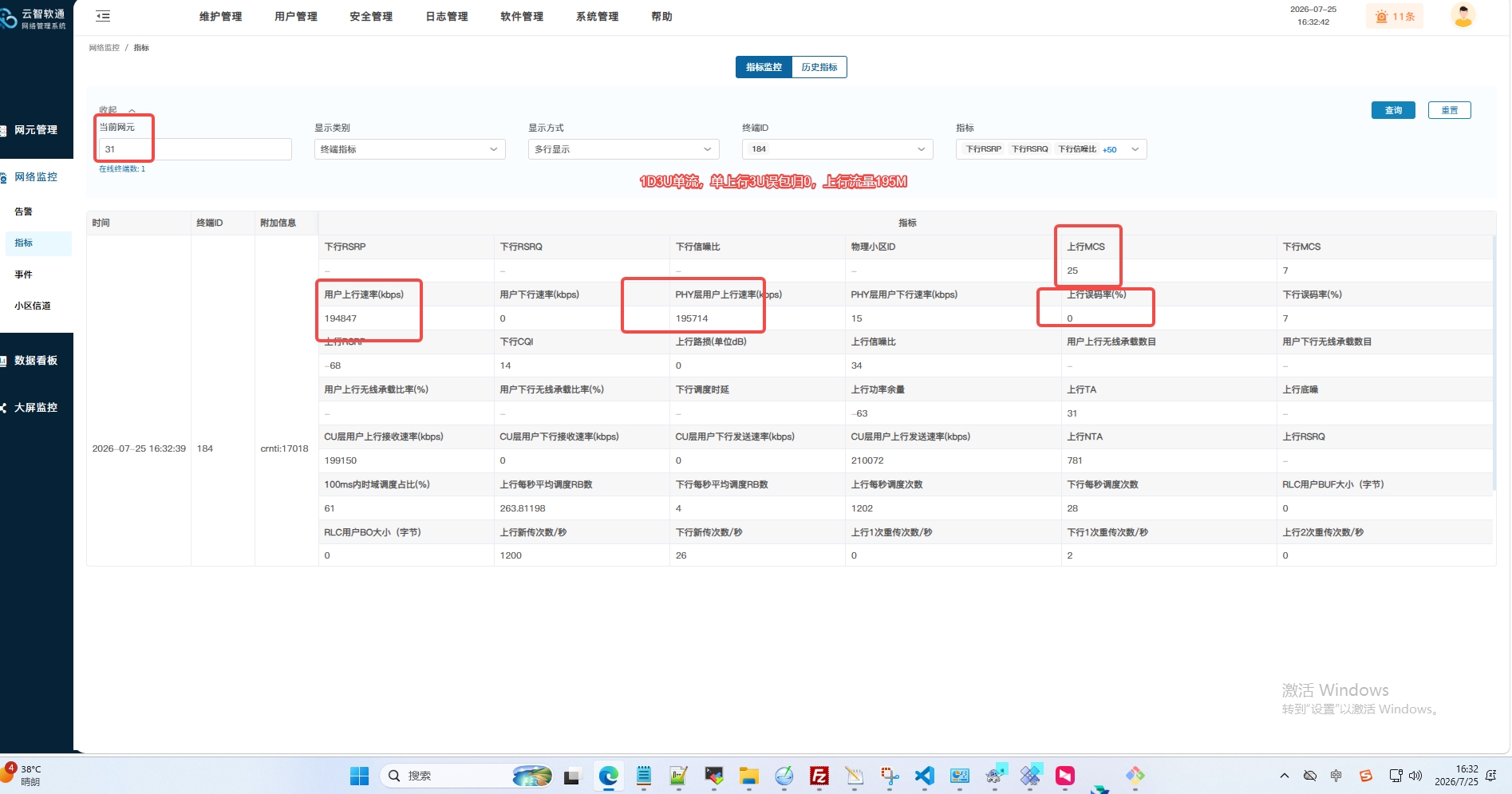Open the 用户管理 menu
1512x794 pixels.
pyautogui.click(x=296, y=16)
